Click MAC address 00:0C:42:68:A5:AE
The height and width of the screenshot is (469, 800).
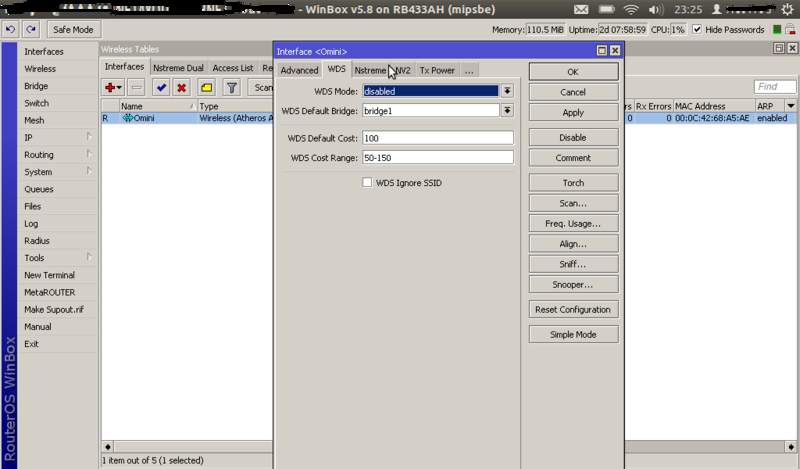(712, 118)
